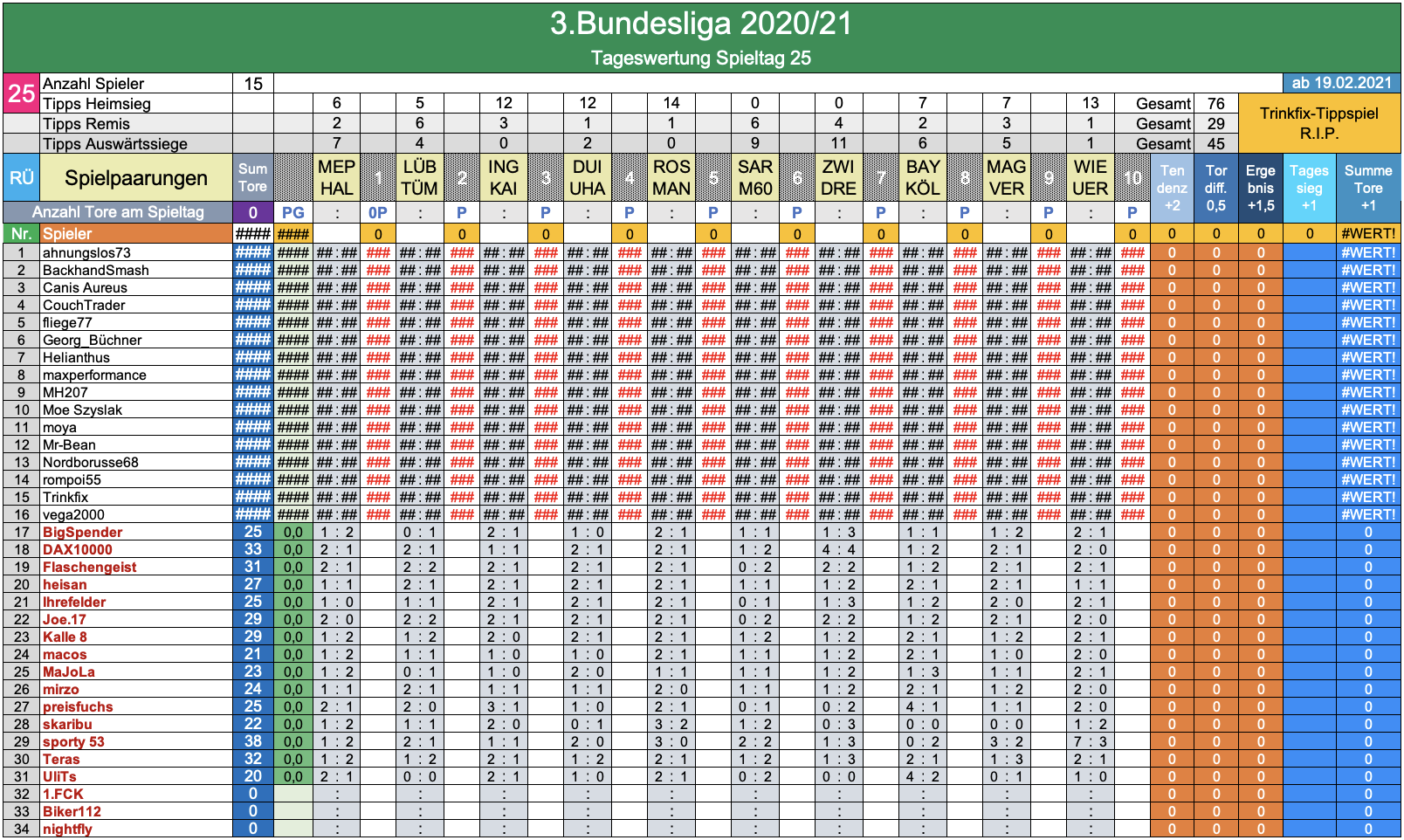1404x840 pixels.
Task: Click the Sum Tore column header
Action: click(253, 178)
